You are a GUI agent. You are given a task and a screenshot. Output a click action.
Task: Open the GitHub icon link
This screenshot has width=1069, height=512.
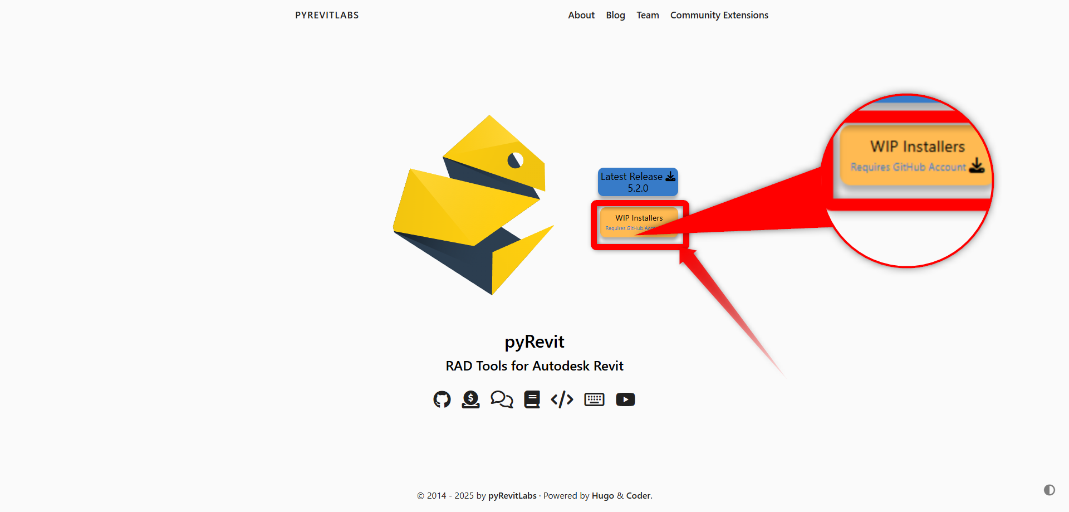click(x=442, y=400)
